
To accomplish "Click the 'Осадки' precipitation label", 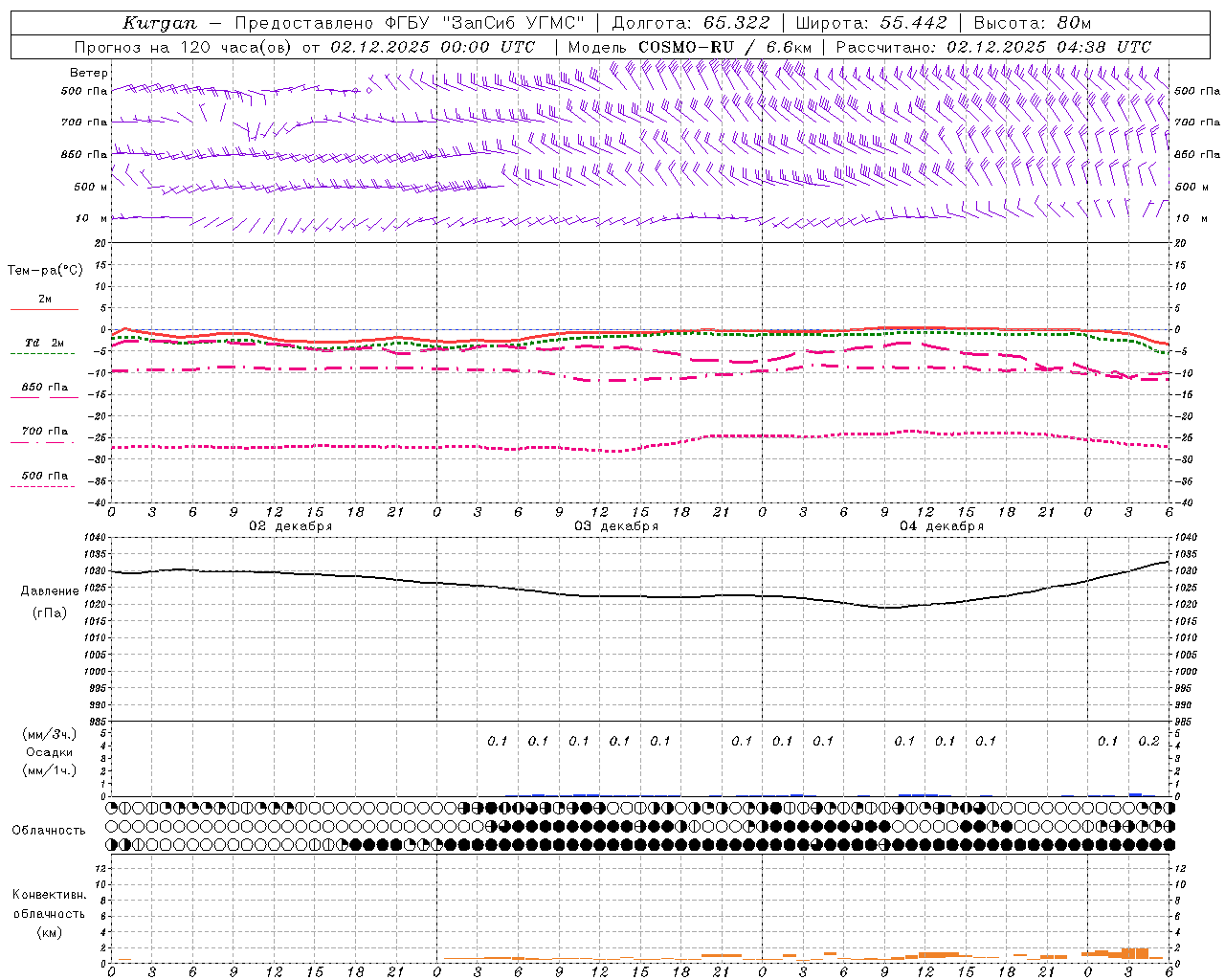I will 50,752.
